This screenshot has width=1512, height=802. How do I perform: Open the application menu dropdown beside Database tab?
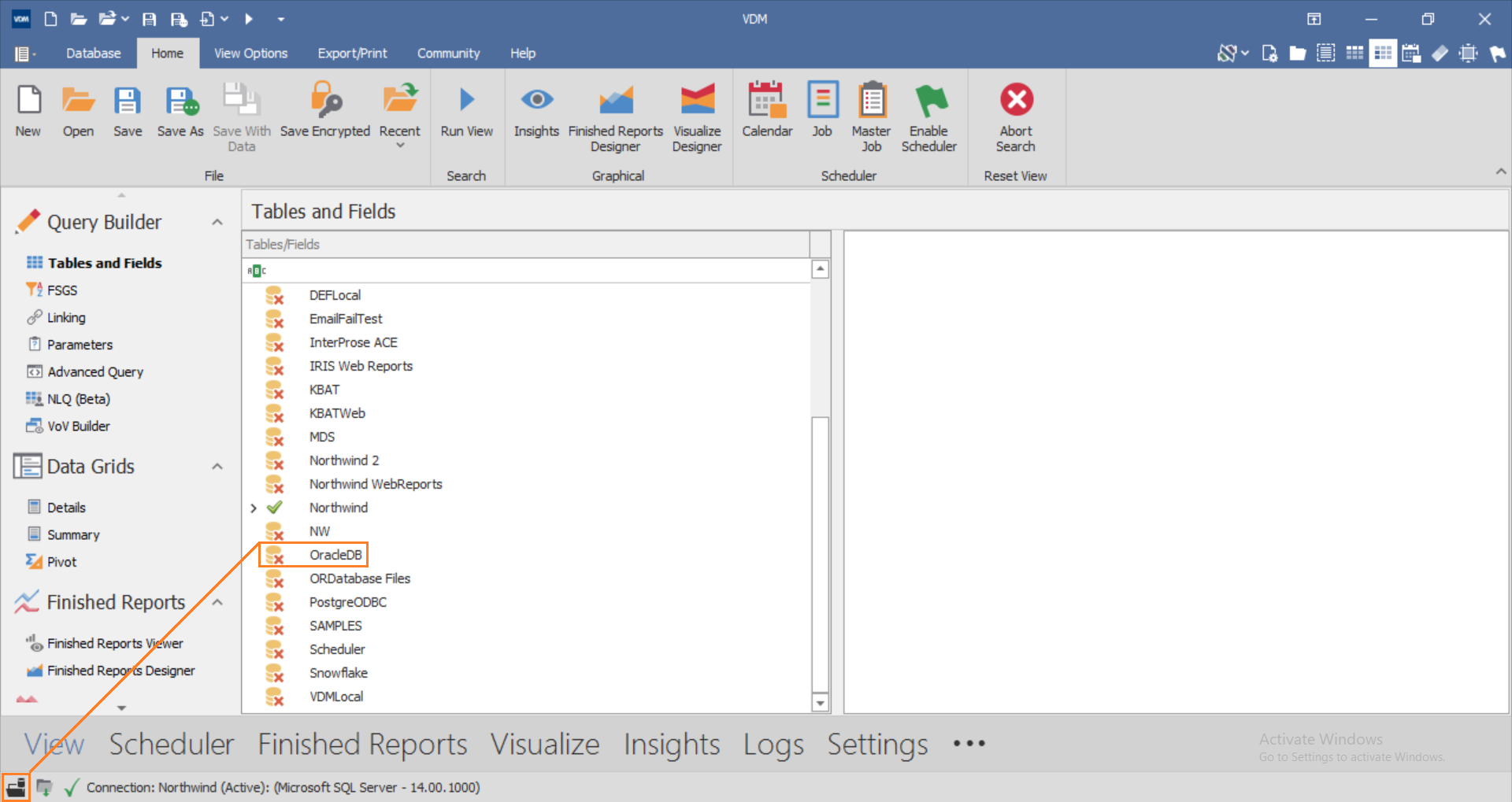[x=24, y=54]
